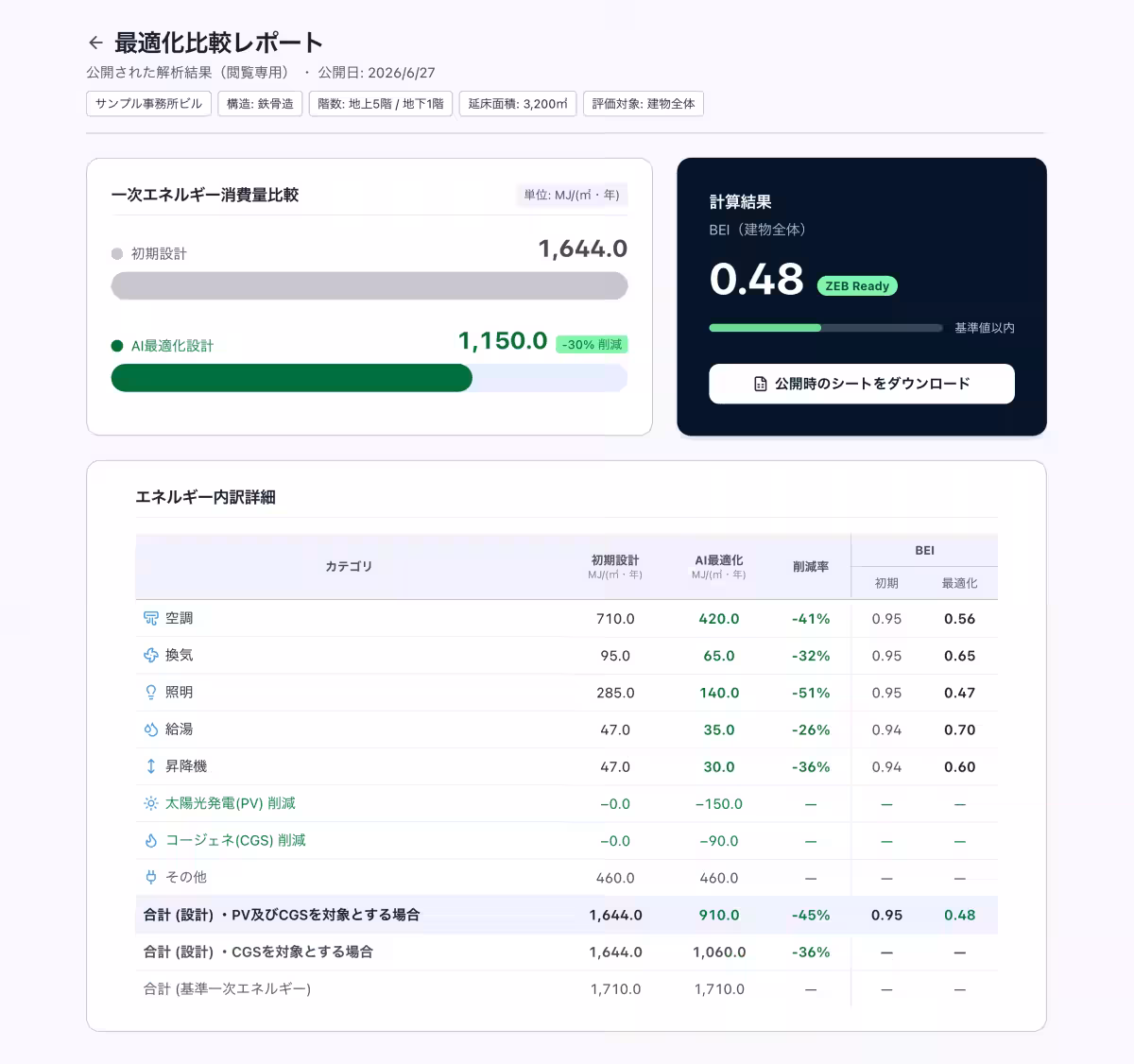Click the sun icon for 太陽光発電(PV) 削減
The width and height of the screenshot is (1134, 1064).
(x=150, y=803)
